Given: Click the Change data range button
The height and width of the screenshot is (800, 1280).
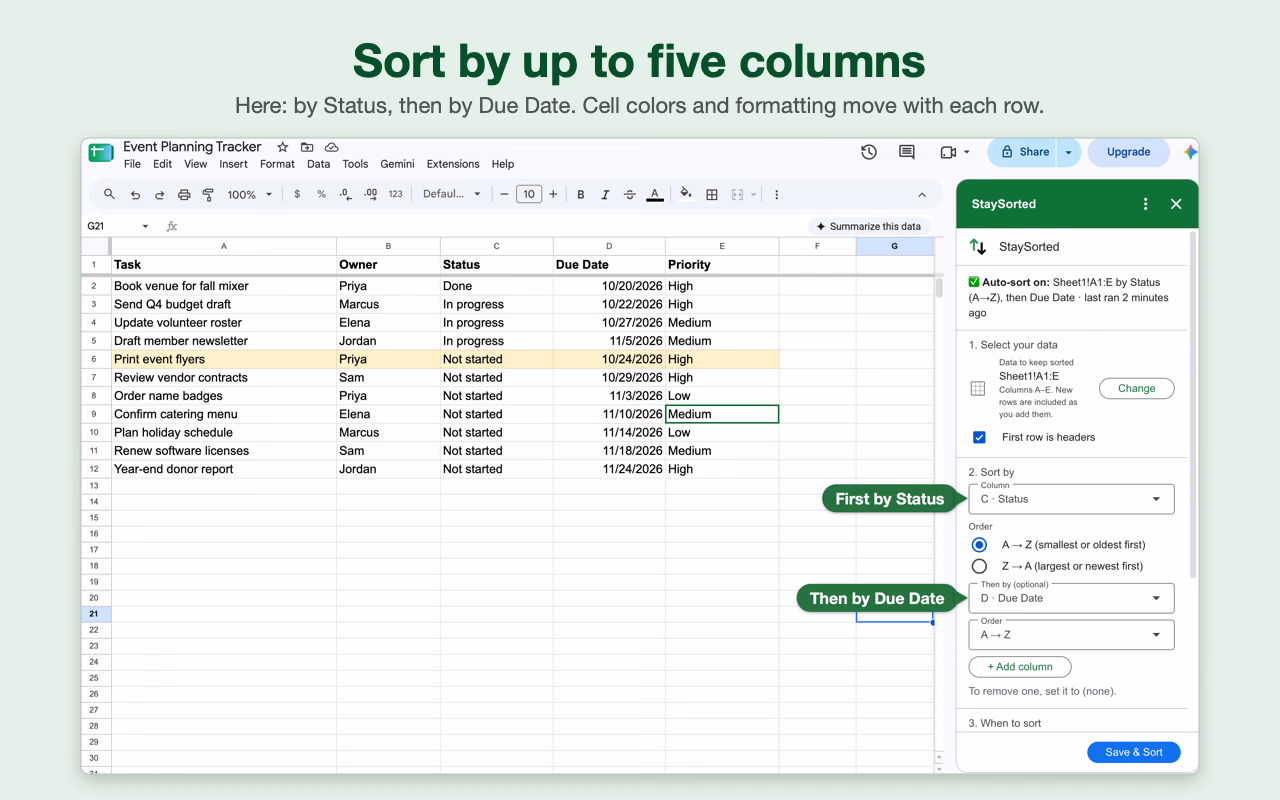Looking at the screenshot, I should pos(1136,388).
